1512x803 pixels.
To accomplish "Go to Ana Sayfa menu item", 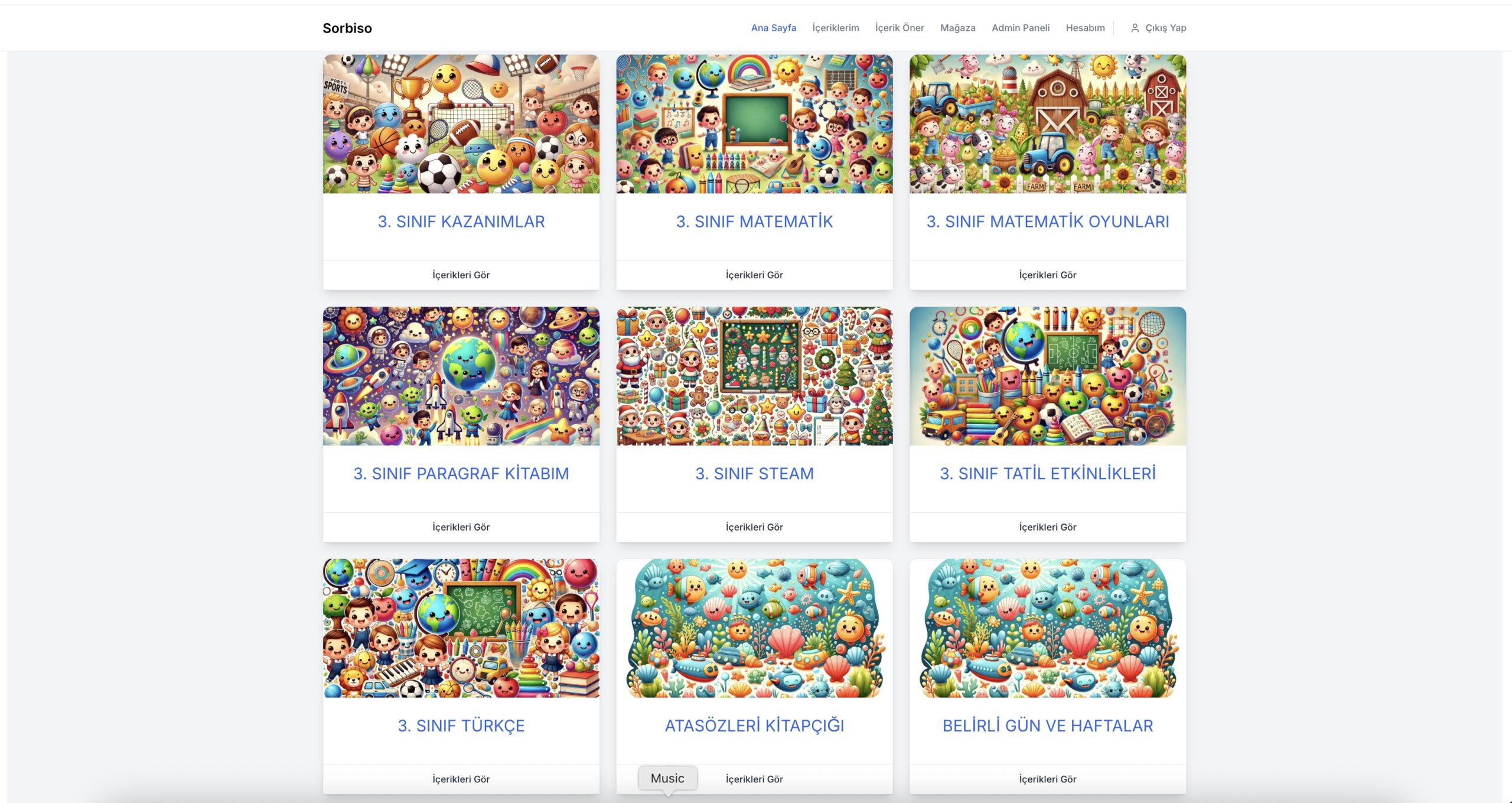I will 773,28.
